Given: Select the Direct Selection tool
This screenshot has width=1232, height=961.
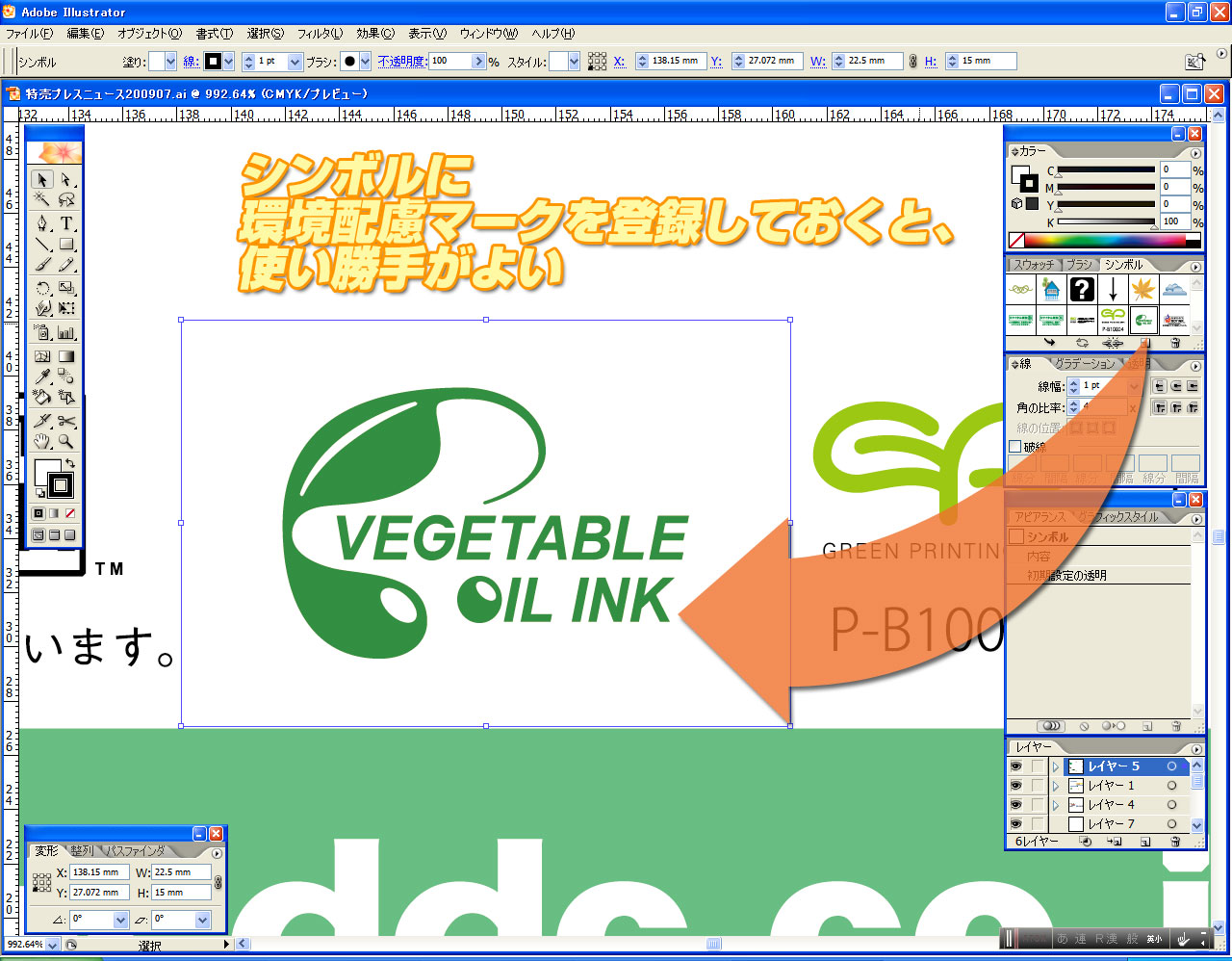Looking at the screenshot, I should (x=66, y=180).
